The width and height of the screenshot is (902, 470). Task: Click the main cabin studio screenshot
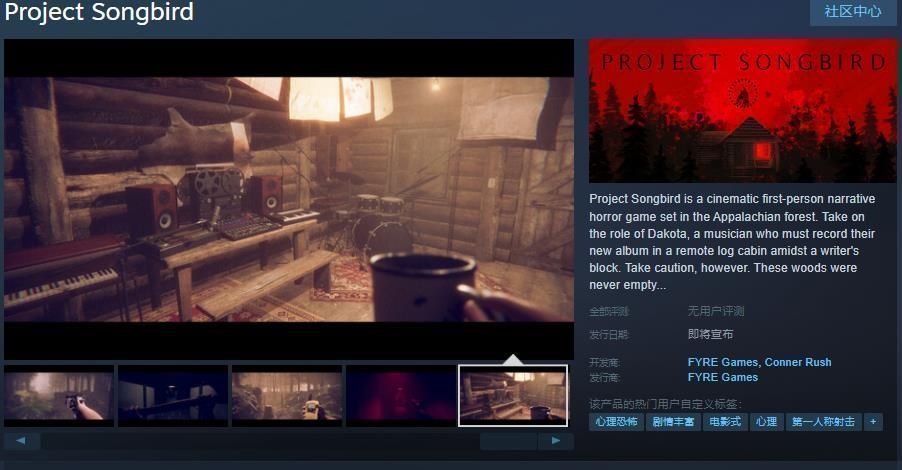289,199
